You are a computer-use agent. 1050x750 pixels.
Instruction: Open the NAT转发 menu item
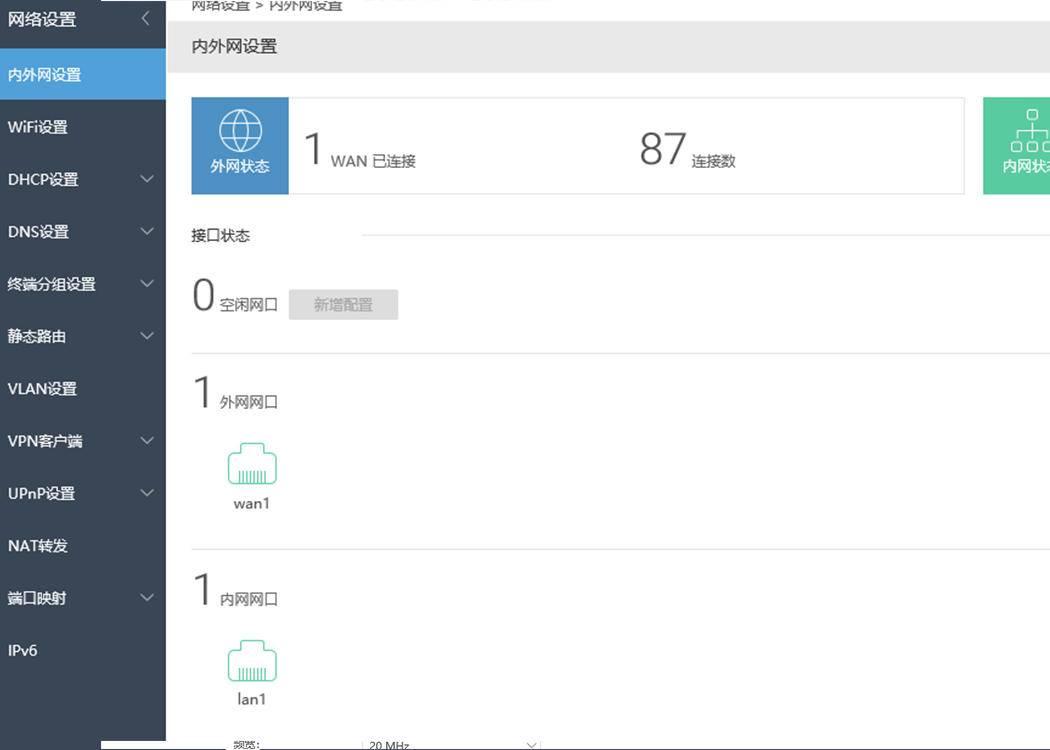(83, 545)
